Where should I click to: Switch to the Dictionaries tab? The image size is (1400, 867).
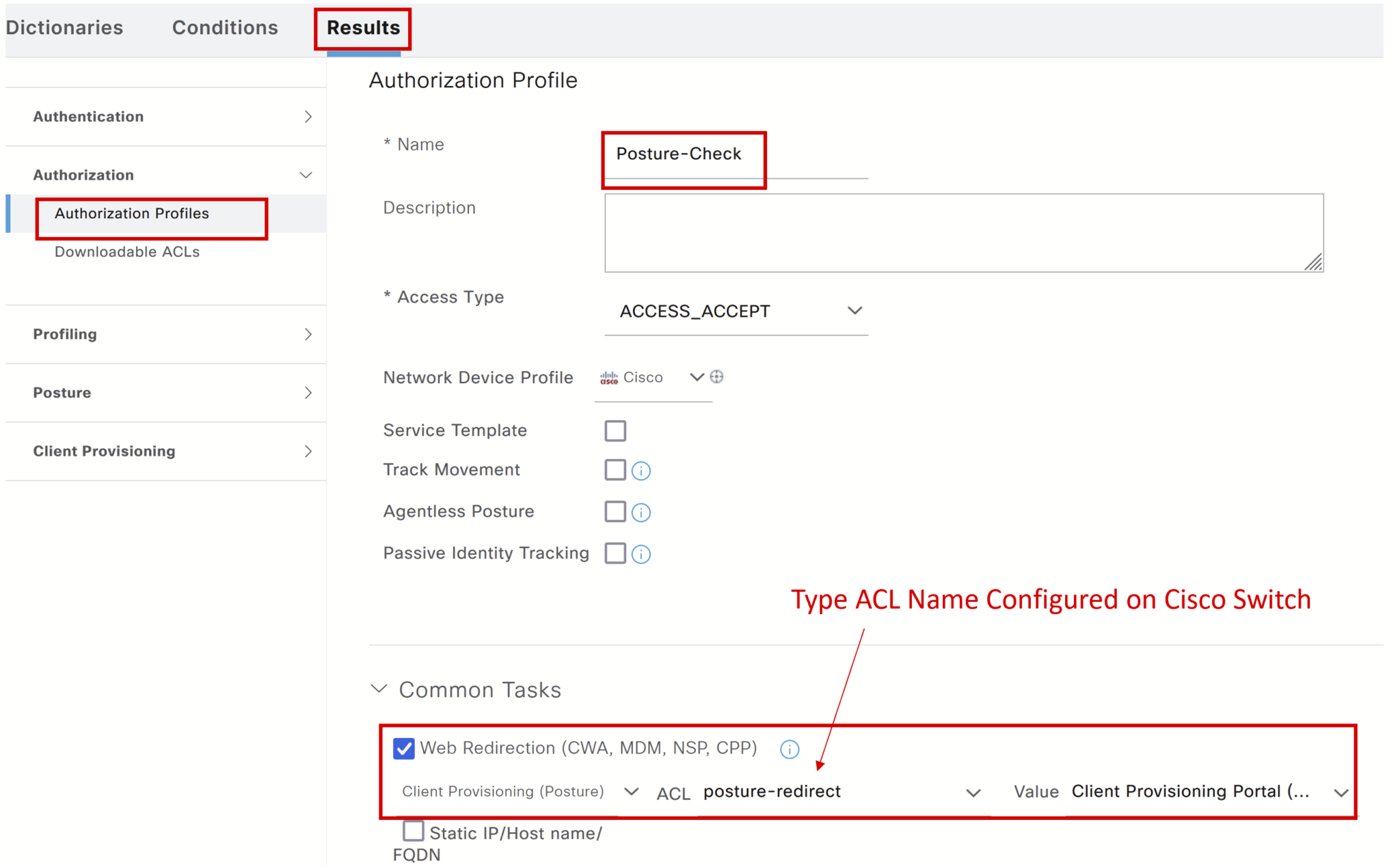[x=64, y=27]
